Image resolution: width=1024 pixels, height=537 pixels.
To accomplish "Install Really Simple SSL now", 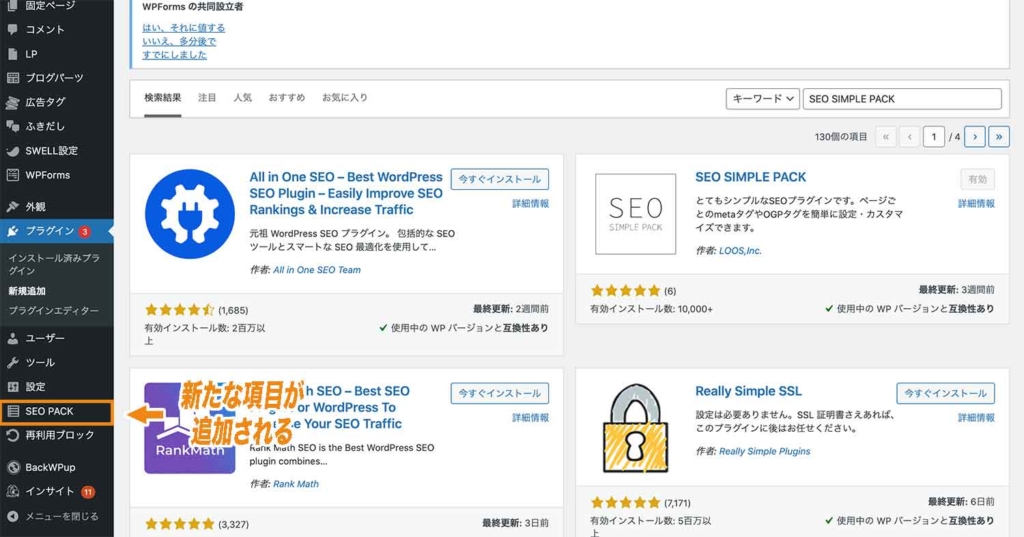I will tap(946, 393).
